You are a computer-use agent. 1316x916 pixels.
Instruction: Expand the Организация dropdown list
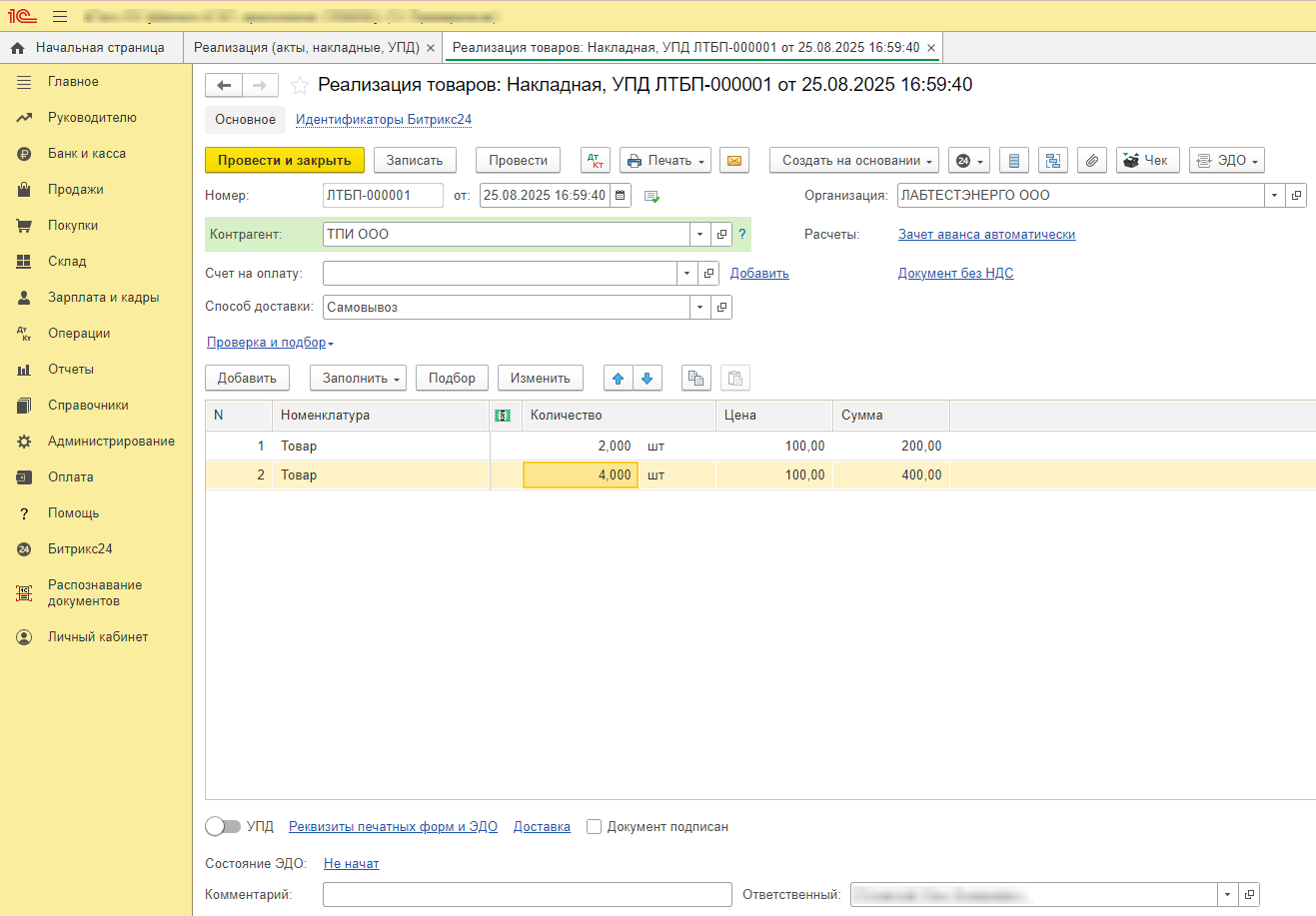[1274, 196]
